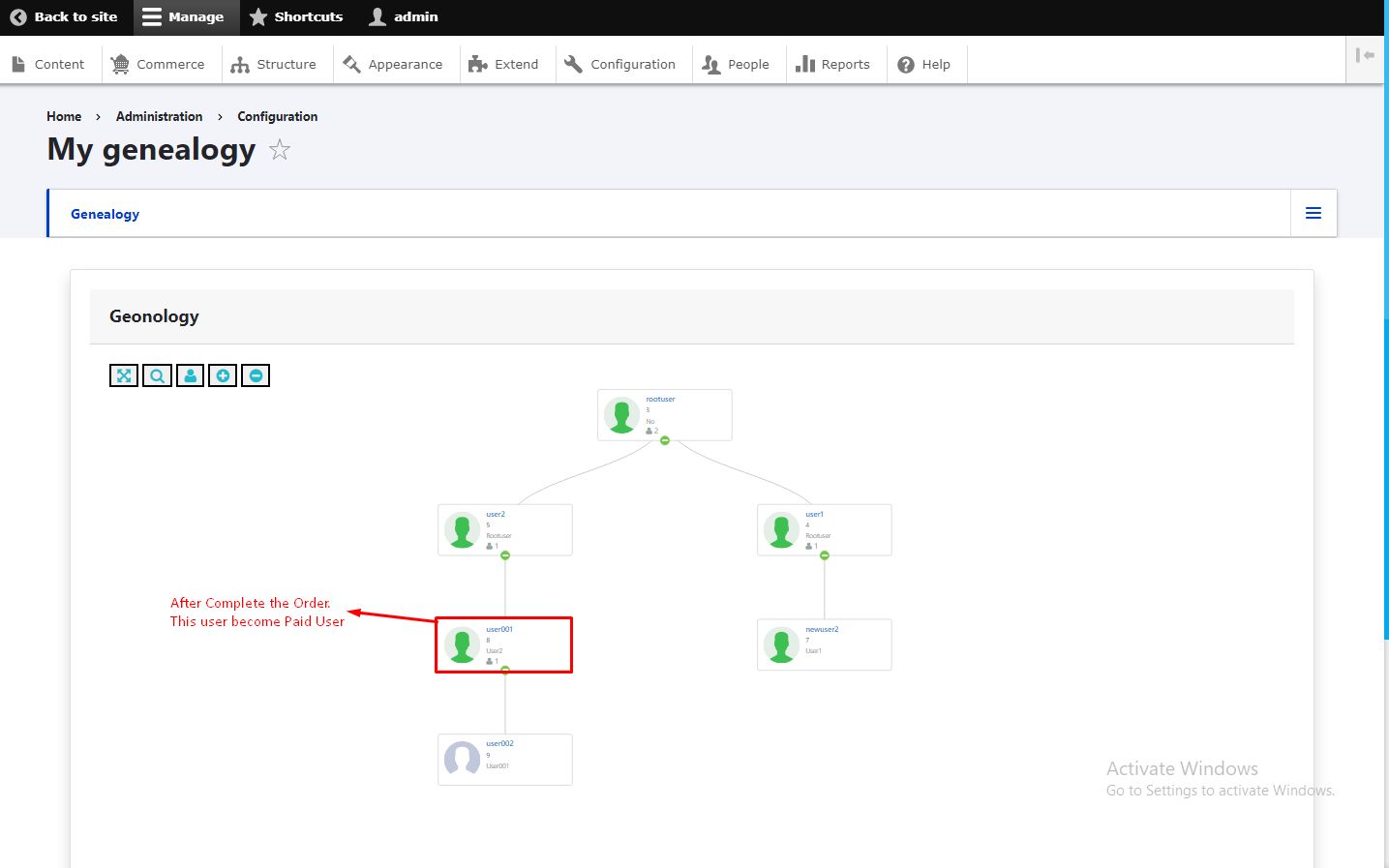Select the Genealogy tab
Viewport: 1389px width, 868px height.
click(105, 214)
